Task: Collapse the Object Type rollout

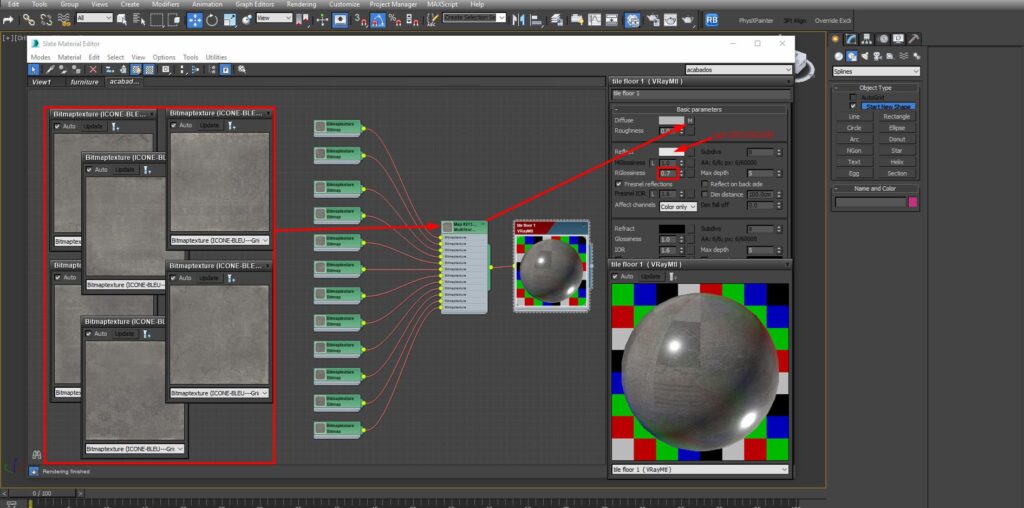Action: [x=875, y=87]
